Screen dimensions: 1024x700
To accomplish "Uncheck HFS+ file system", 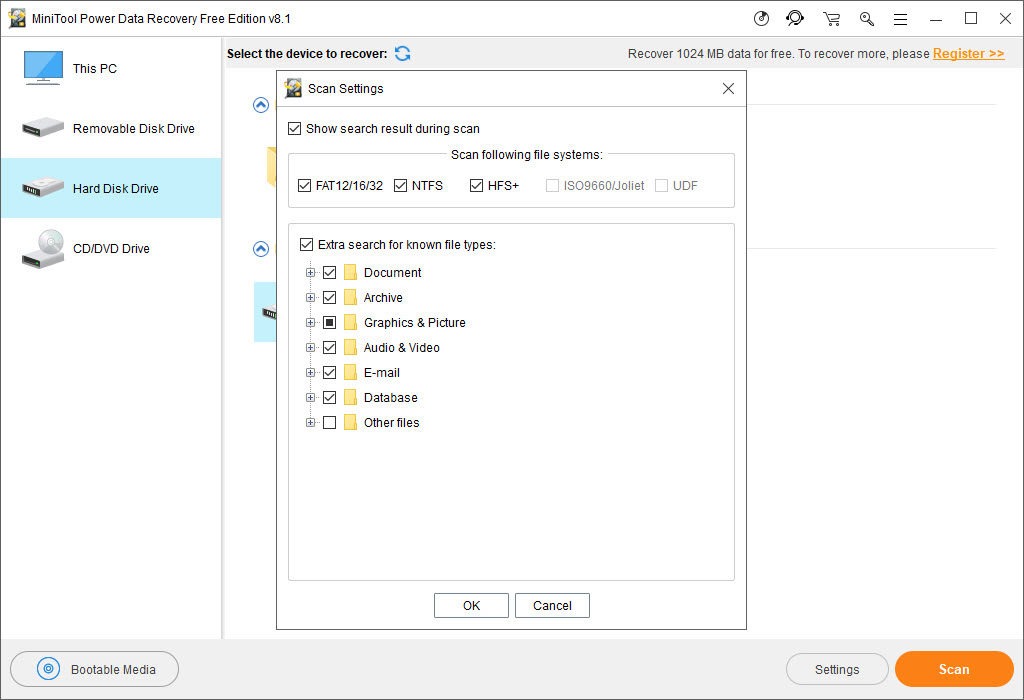I will coord(476,185).
